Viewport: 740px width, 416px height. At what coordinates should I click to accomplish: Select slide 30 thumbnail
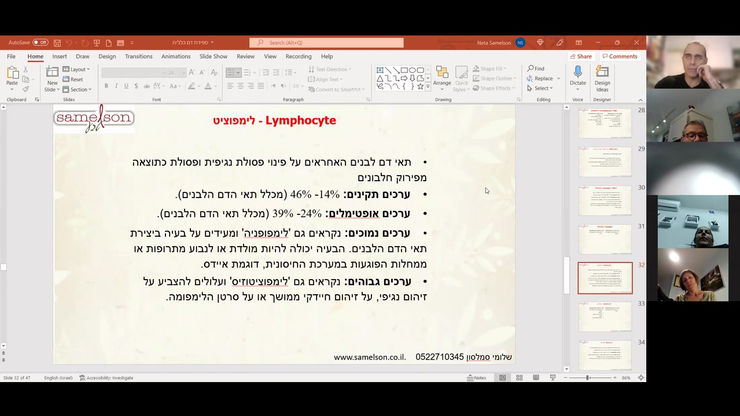(x=605, y=201)
